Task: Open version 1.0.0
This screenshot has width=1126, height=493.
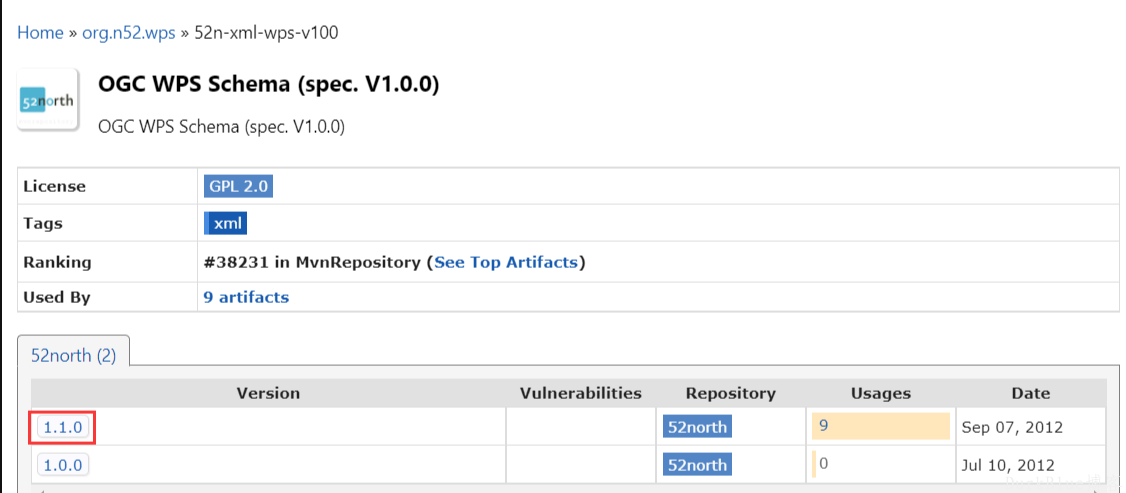Action: (x=63, y=465)
